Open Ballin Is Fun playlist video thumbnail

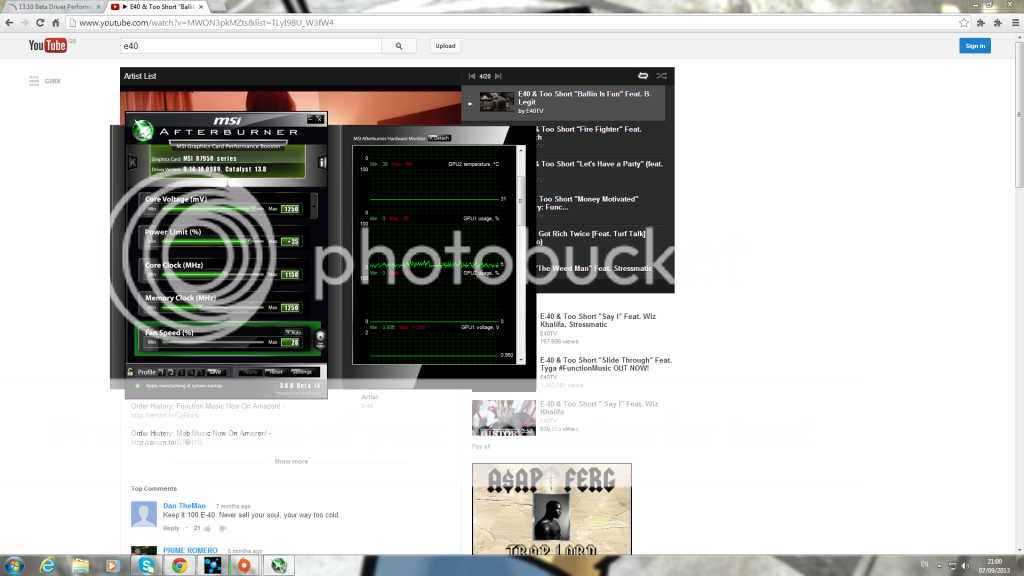(497, 102)
